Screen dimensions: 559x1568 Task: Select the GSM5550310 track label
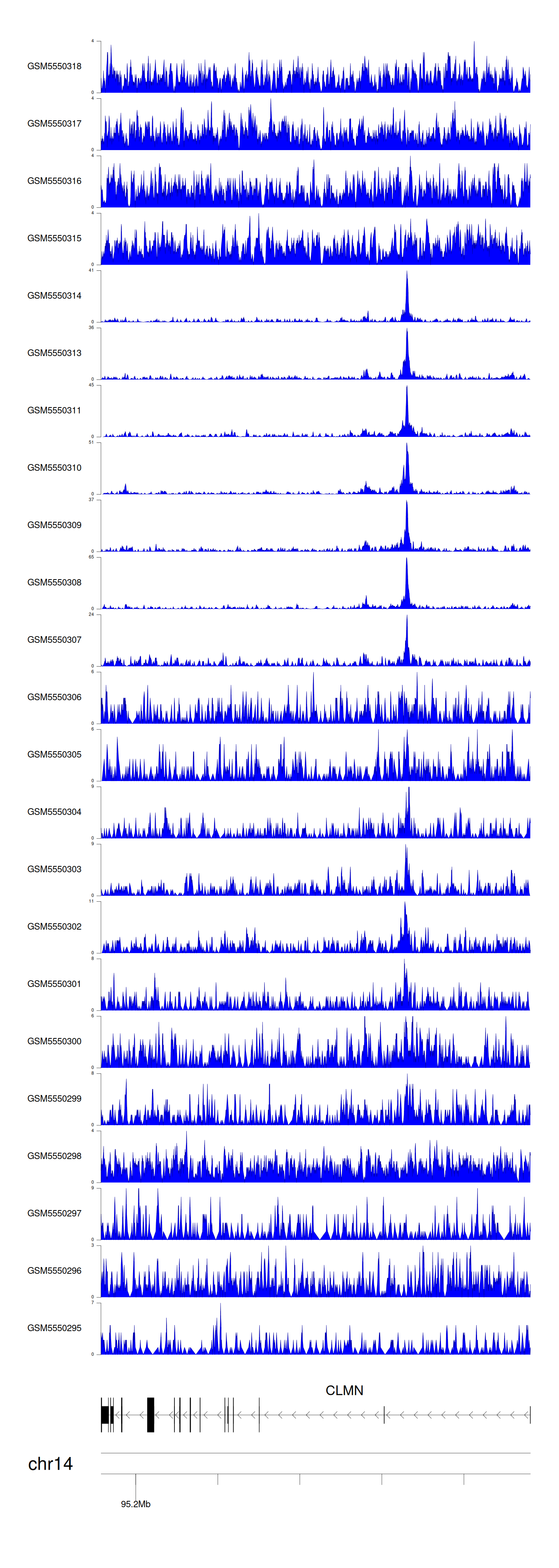[x=54, y=467]
